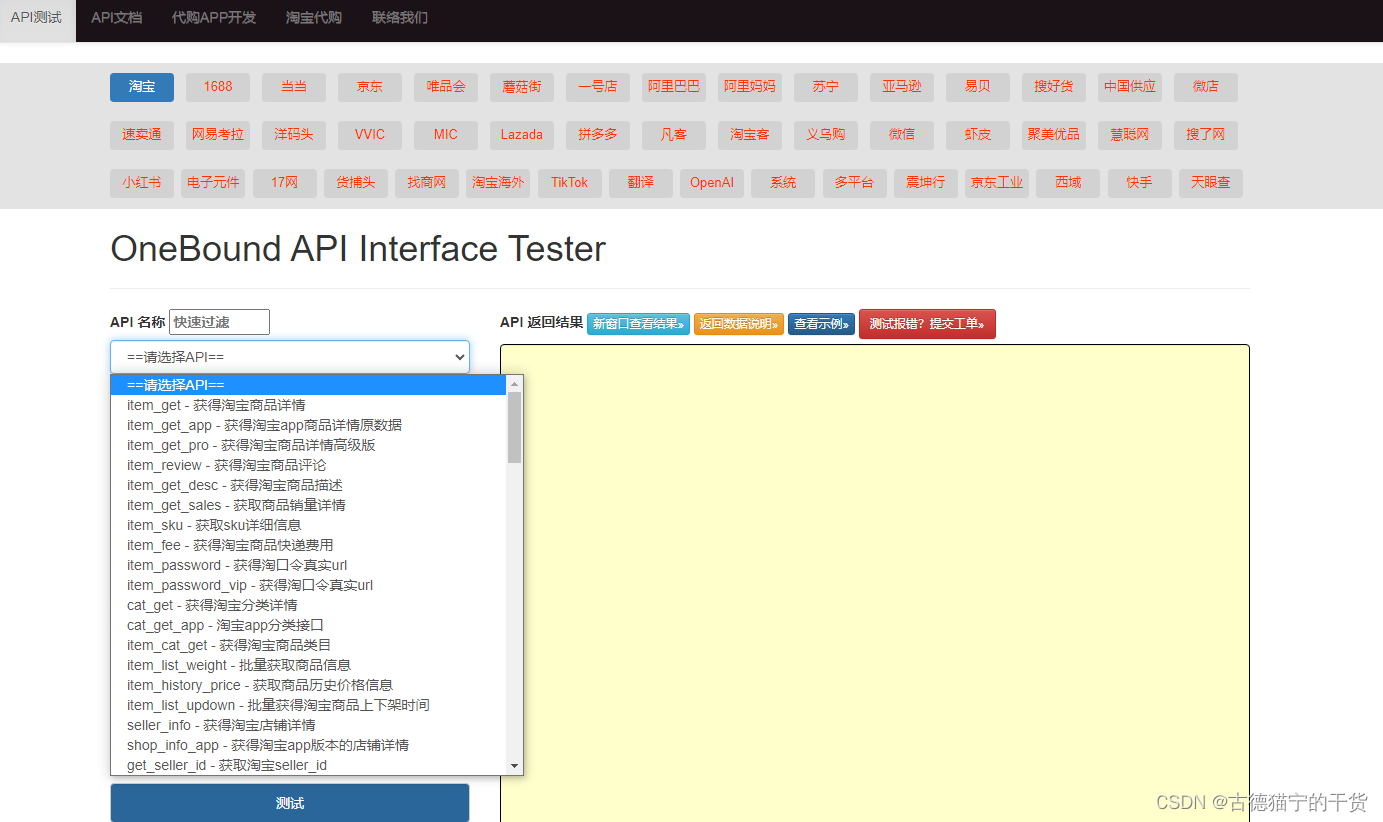Click inside the yellow API result area

pos(874,583)
